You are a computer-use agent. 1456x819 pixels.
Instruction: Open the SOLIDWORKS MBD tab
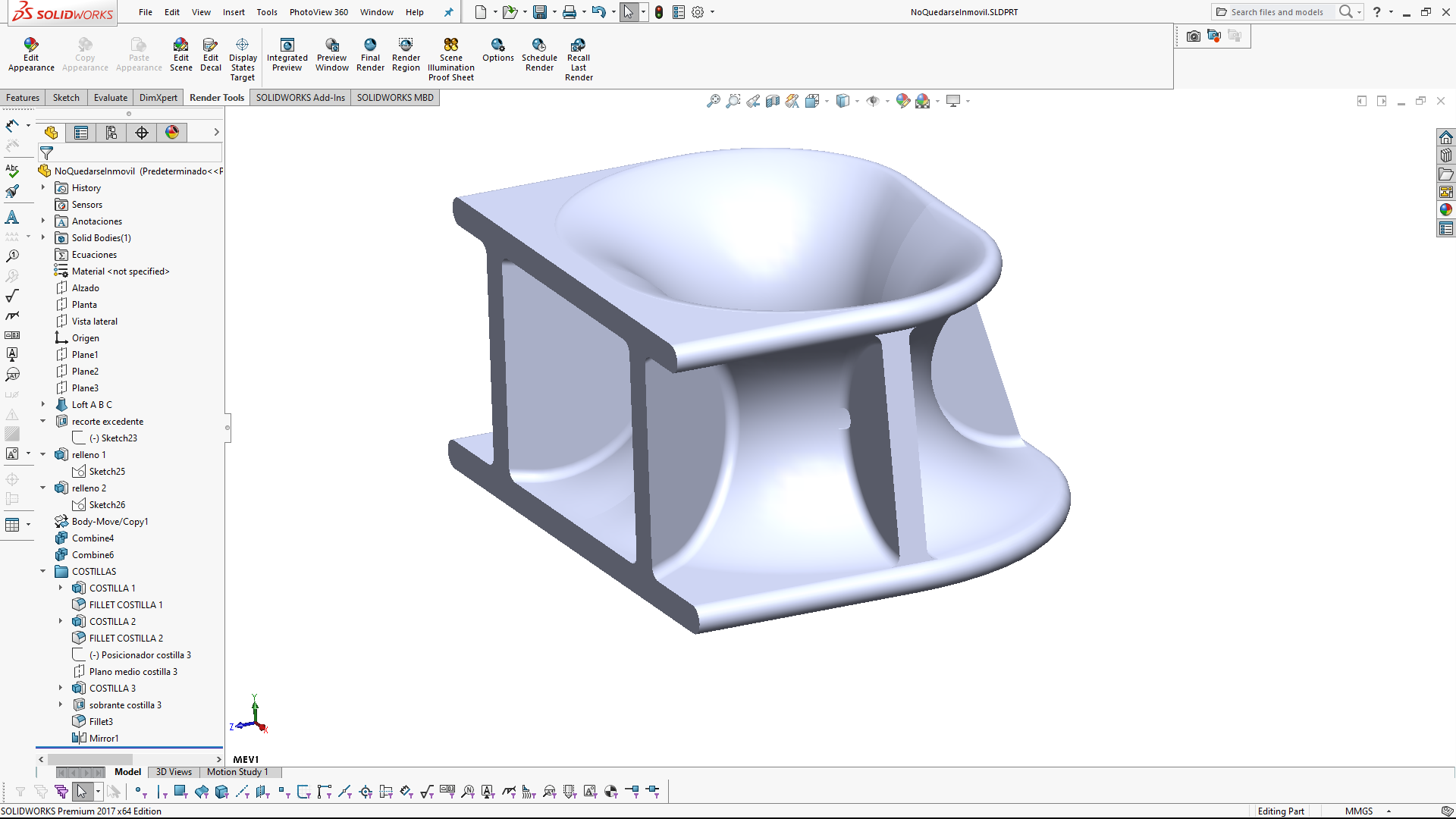(x=395, y=97)
